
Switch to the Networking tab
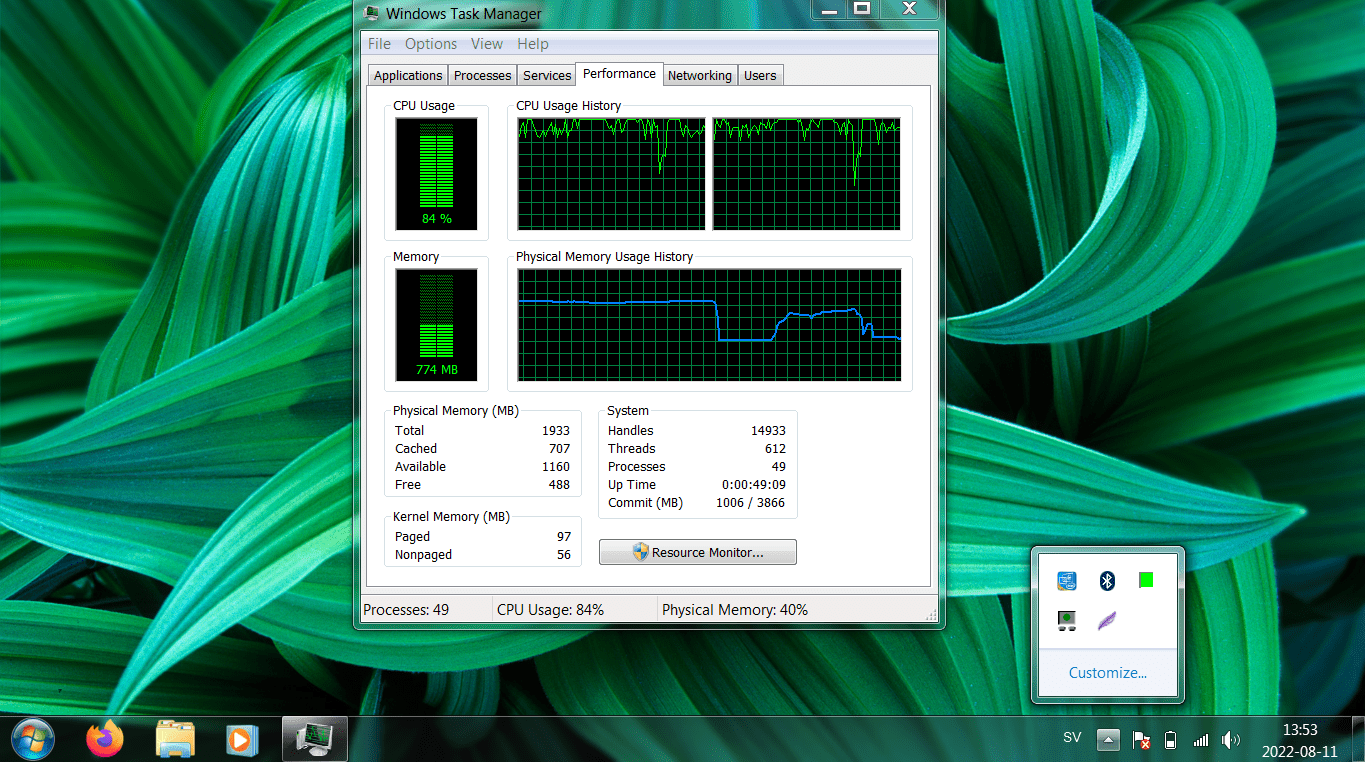[700, 75]
